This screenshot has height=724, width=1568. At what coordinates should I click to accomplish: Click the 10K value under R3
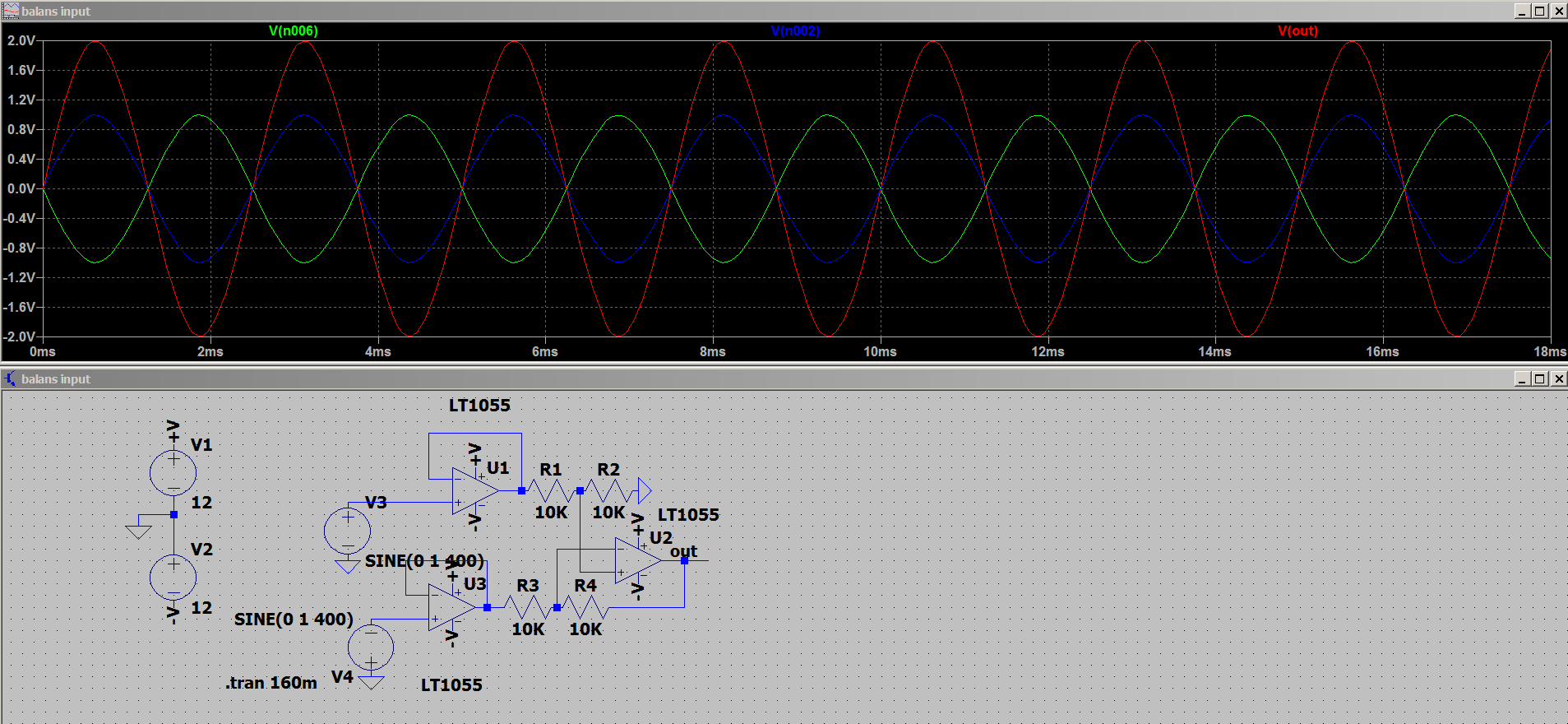coord(528,629)
